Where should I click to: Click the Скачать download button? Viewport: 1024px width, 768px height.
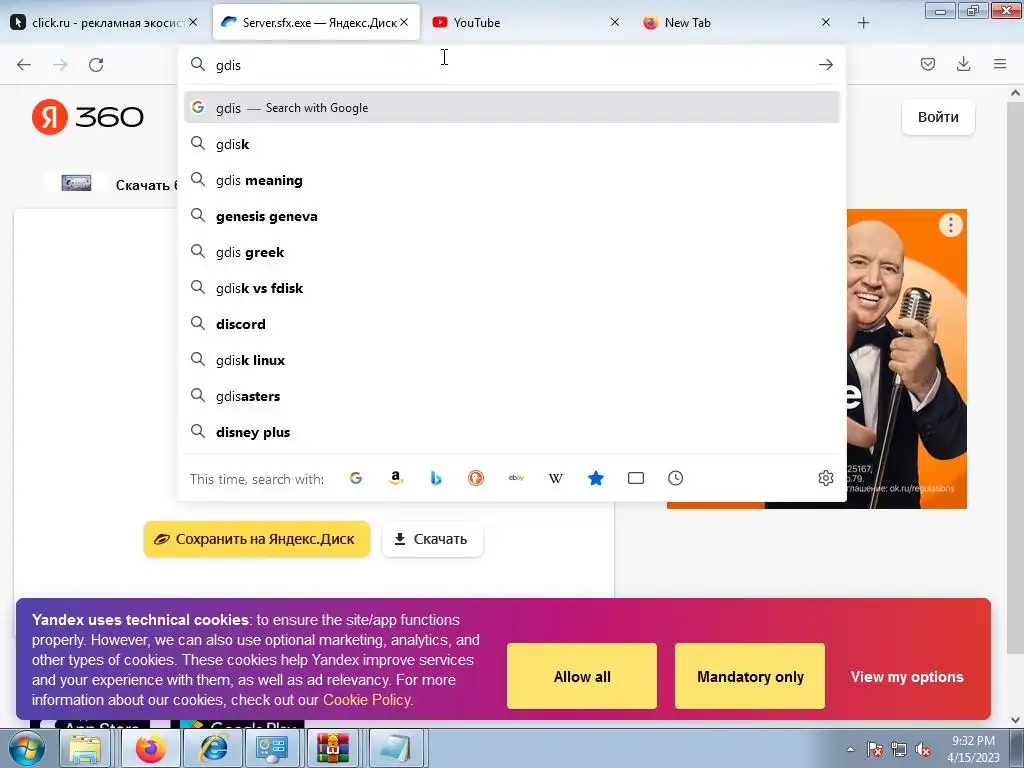pyautogui.click(x=432, y=539)
